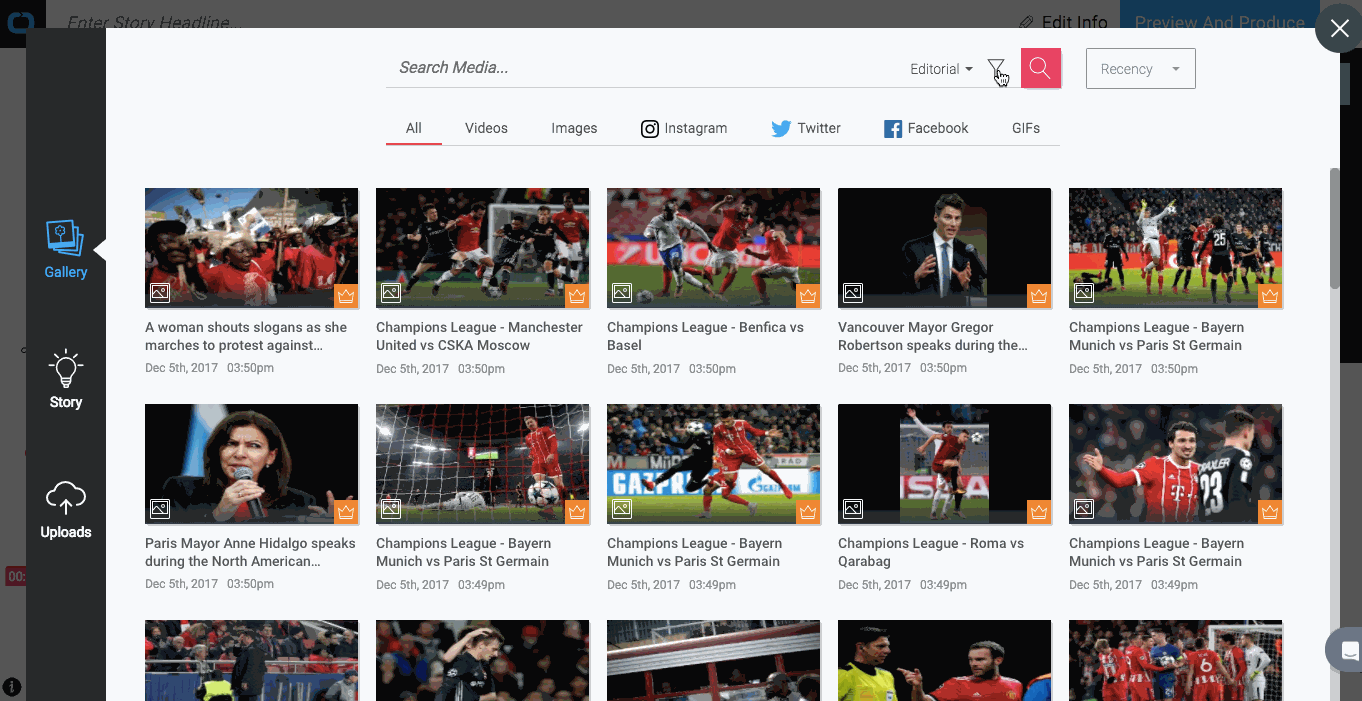Switch to the Videos tab
Viewport: 1362px width, 701px height.
tap(486, 128)
